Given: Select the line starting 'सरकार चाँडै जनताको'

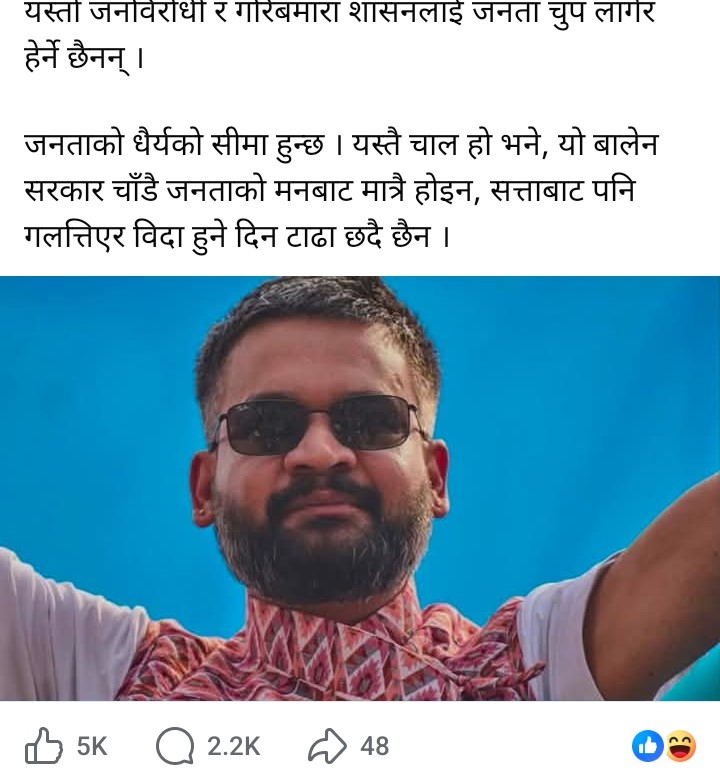Looking at the screenshot, I should (x=330, y=190).
